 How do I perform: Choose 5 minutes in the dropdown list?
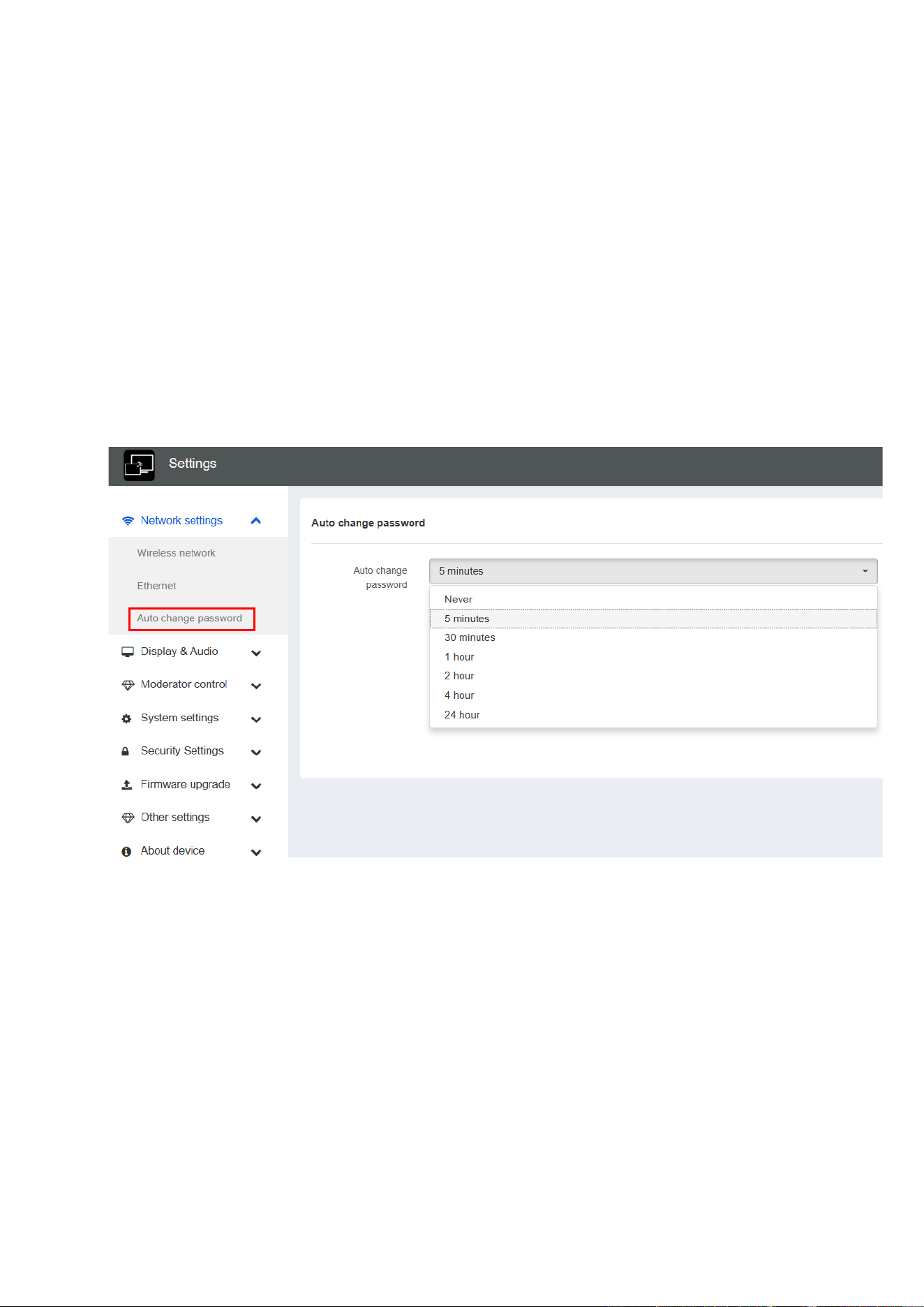653,619
